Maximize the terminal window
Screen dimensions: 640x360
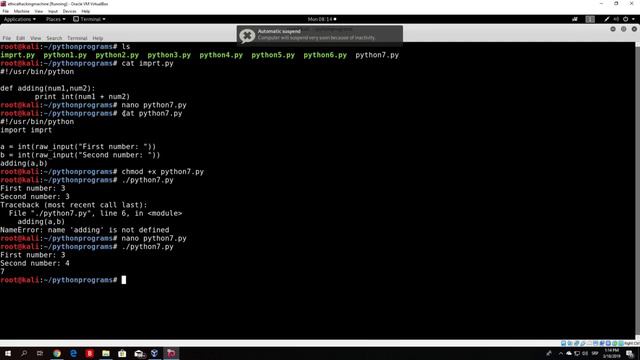pyautogui.click(x=623, y=29)
